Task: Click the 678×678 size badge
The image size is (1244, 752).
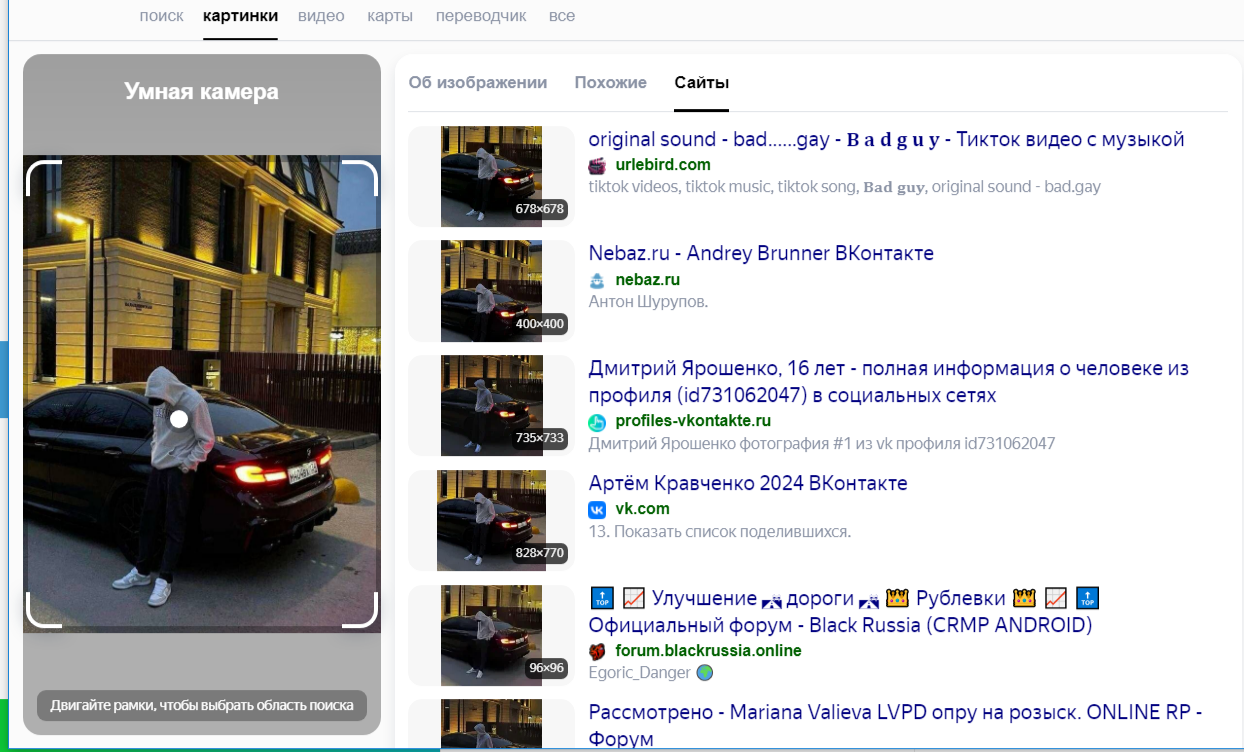Action: coord(540,209)
